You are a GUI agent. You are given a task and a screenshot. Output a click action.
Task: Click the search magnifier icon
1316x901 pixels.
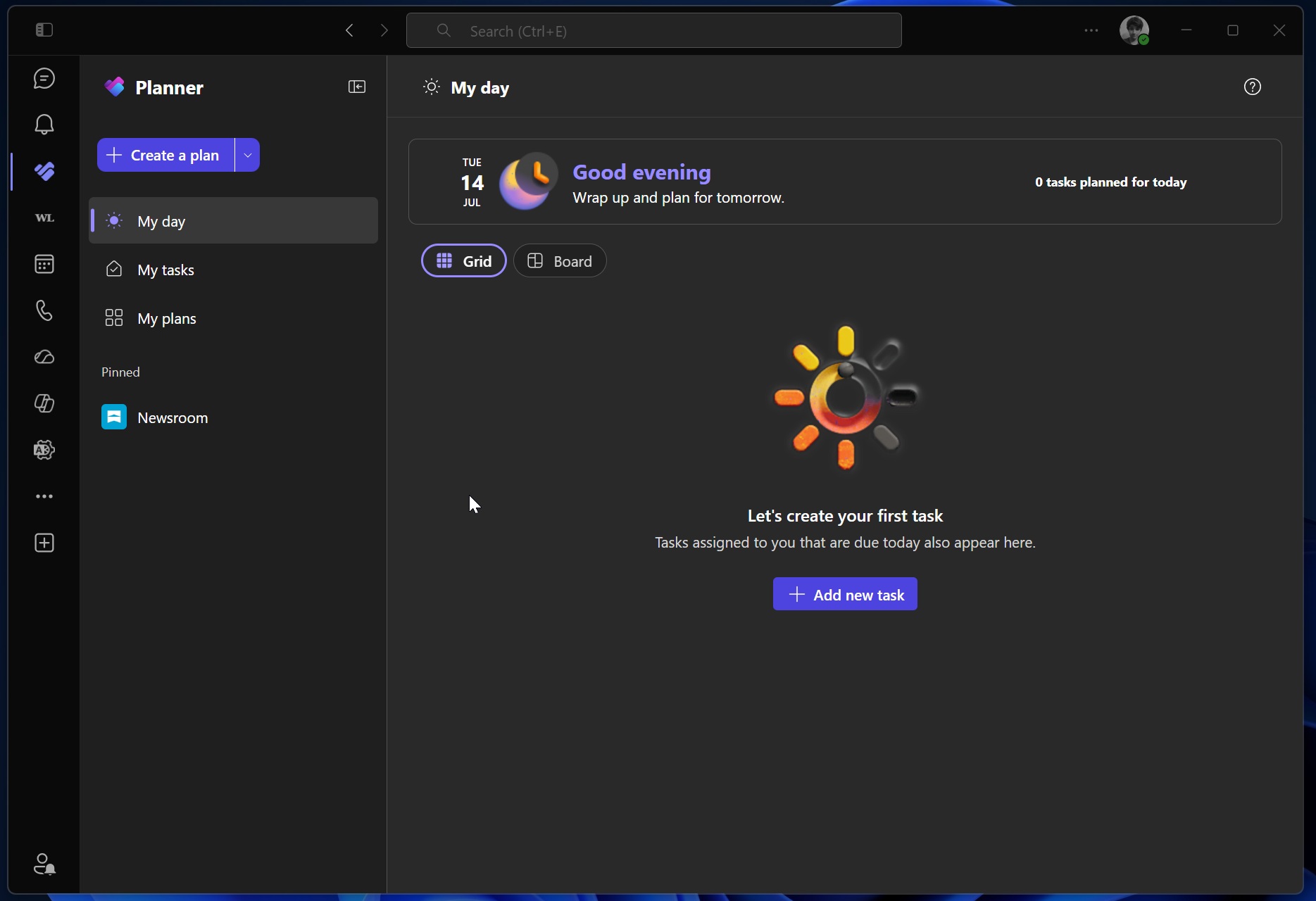pos(444,30)
